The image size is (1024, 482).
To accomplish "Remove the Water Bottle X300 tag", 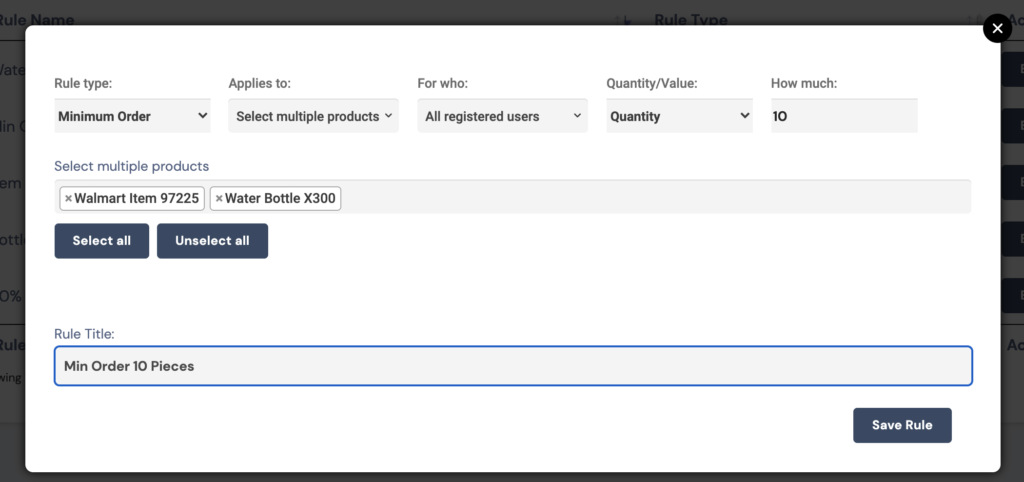I will tap(219, 199).
